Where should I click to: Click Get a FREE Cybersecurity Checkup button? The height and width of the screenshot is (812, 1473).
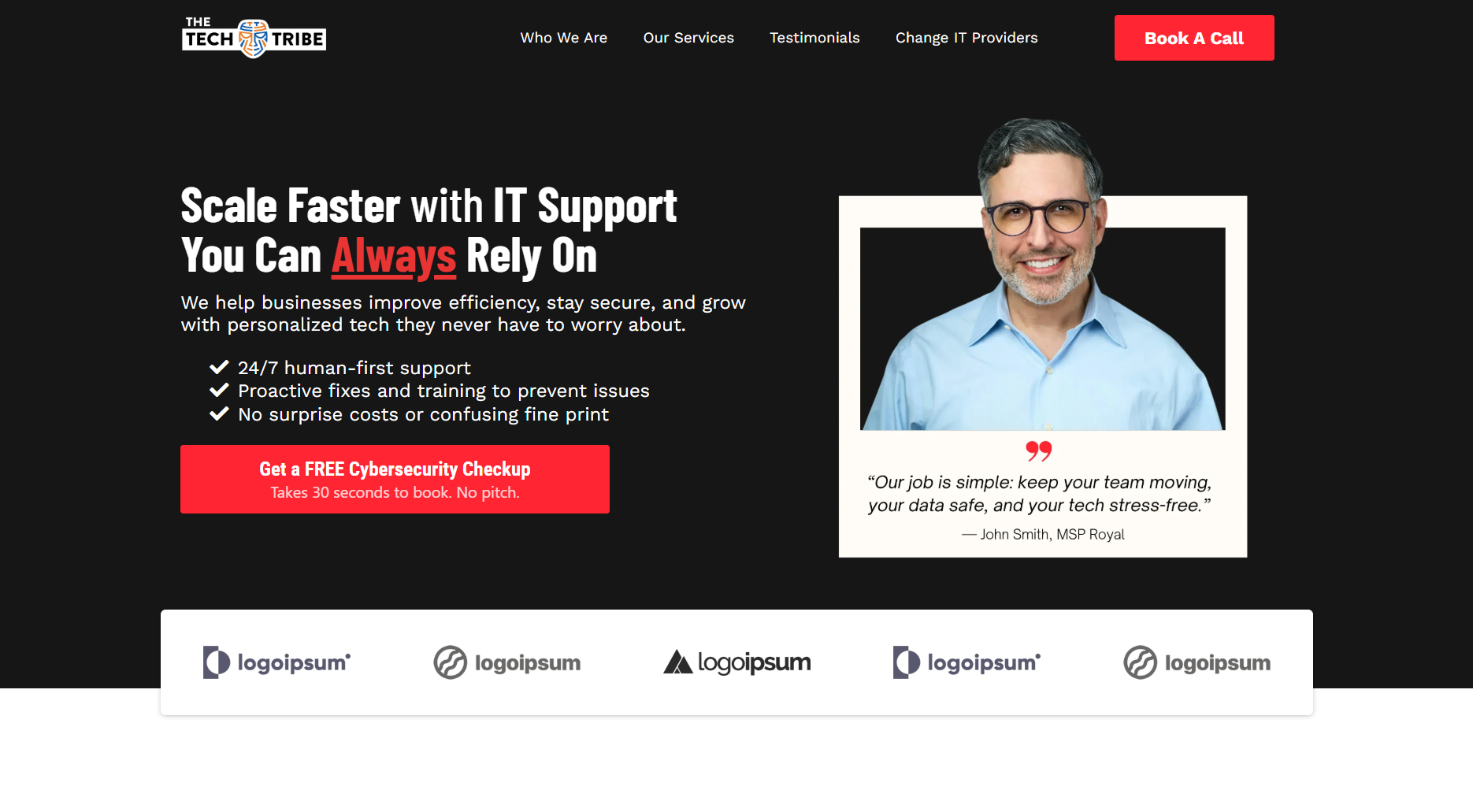395,479
